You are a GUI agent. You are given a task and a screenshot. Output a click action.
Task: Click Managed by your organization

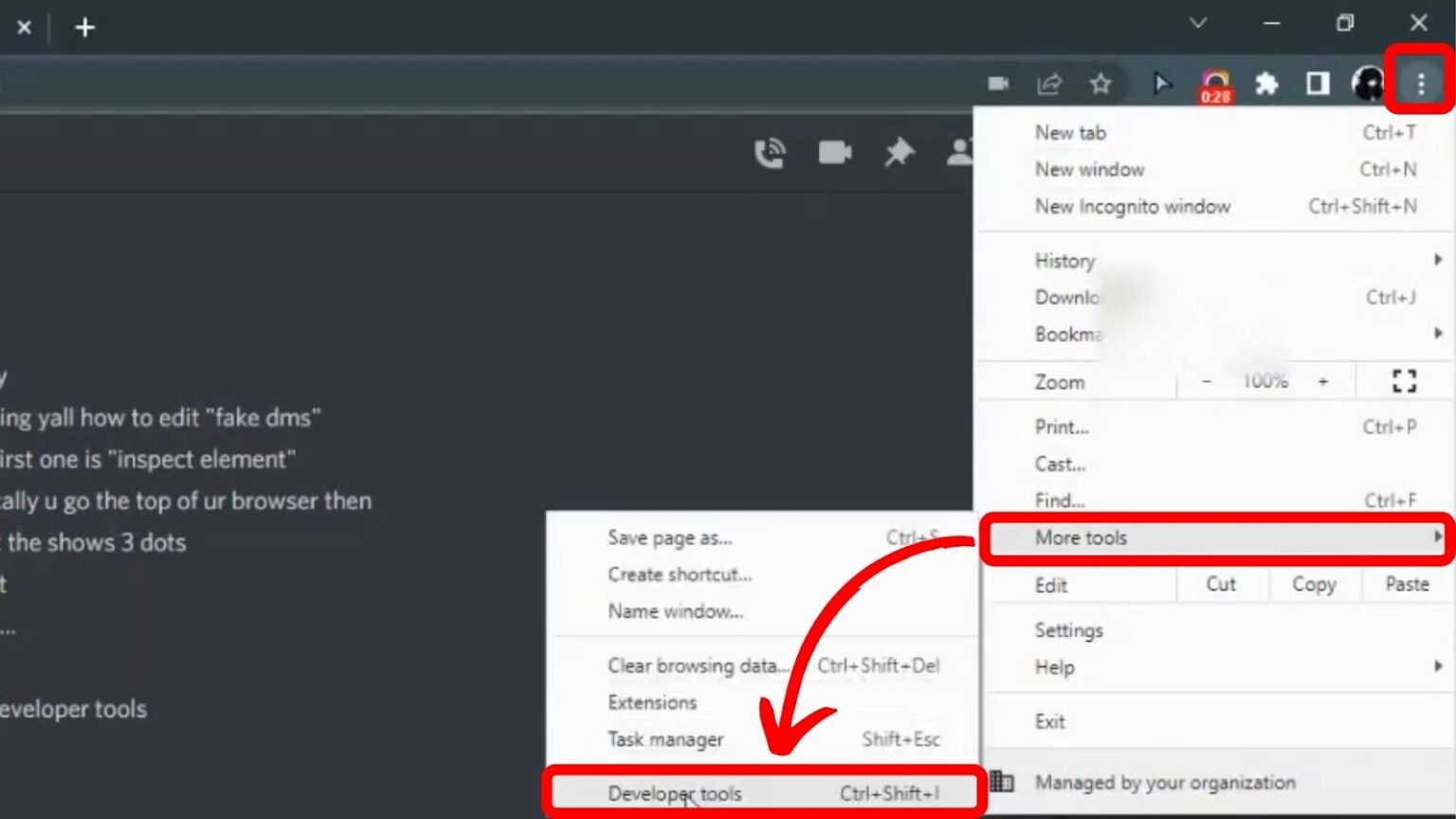tap(1166, 782)
